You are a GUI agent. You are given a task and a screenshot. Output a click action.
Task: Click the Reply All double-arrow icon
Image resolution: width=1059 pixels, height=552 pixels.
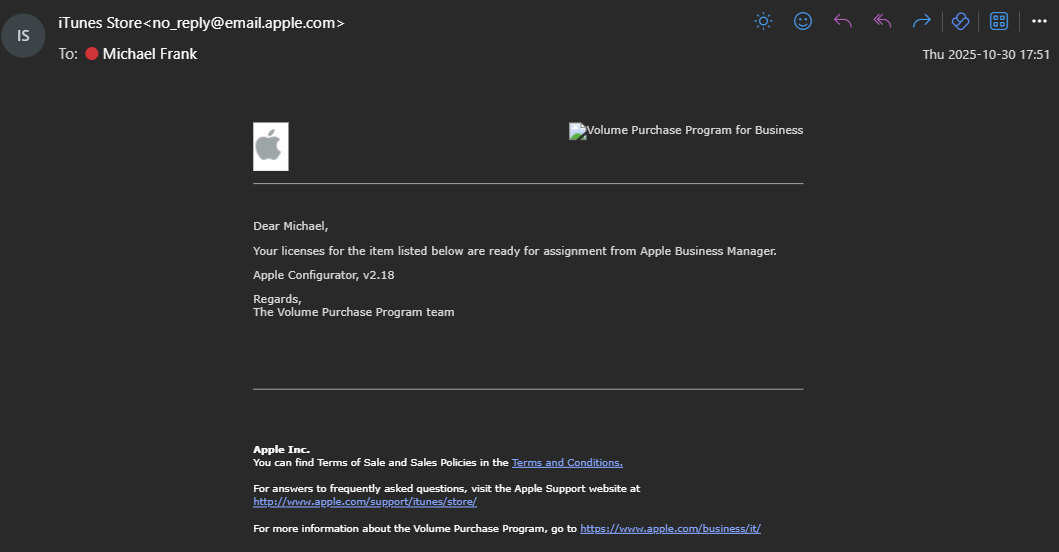(x=882, y=21)
